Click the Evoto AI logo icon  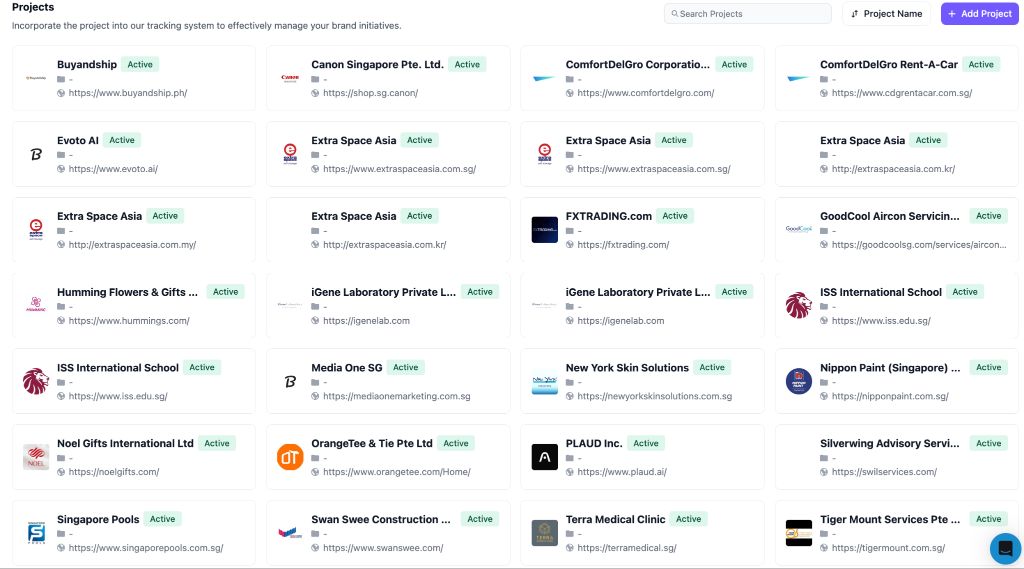[x=36, y=154]
